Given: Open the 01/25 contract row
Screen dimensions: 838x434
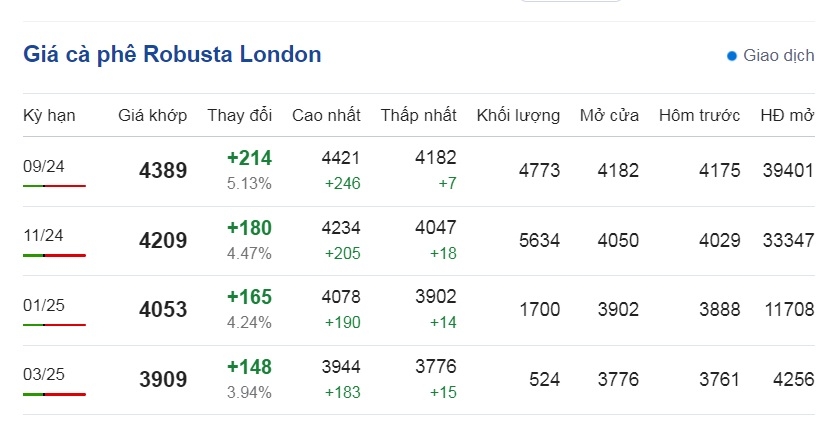Looking at the screenshot, I should [x=419, y=310].
